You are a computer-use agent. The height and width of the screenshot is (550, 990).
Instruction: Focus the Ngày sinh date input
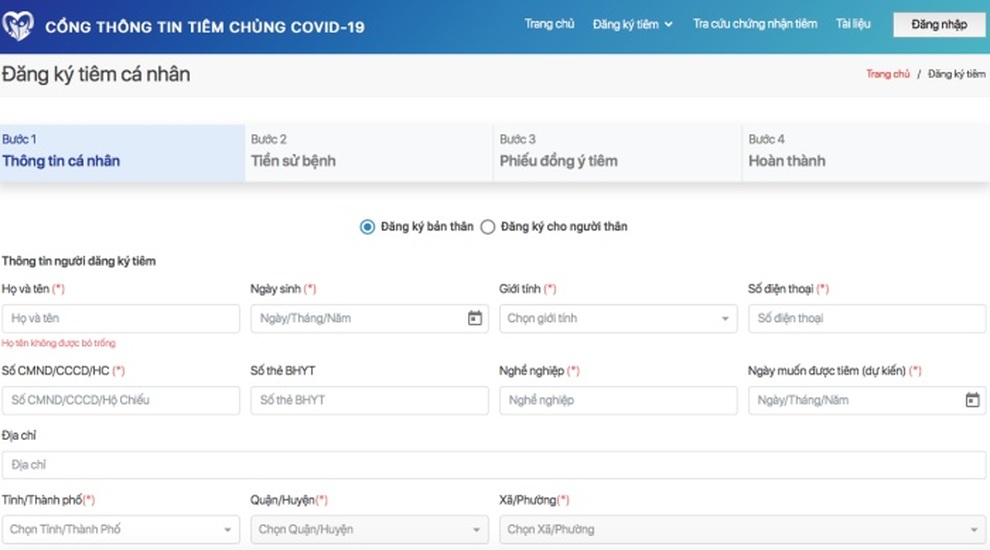369,318
